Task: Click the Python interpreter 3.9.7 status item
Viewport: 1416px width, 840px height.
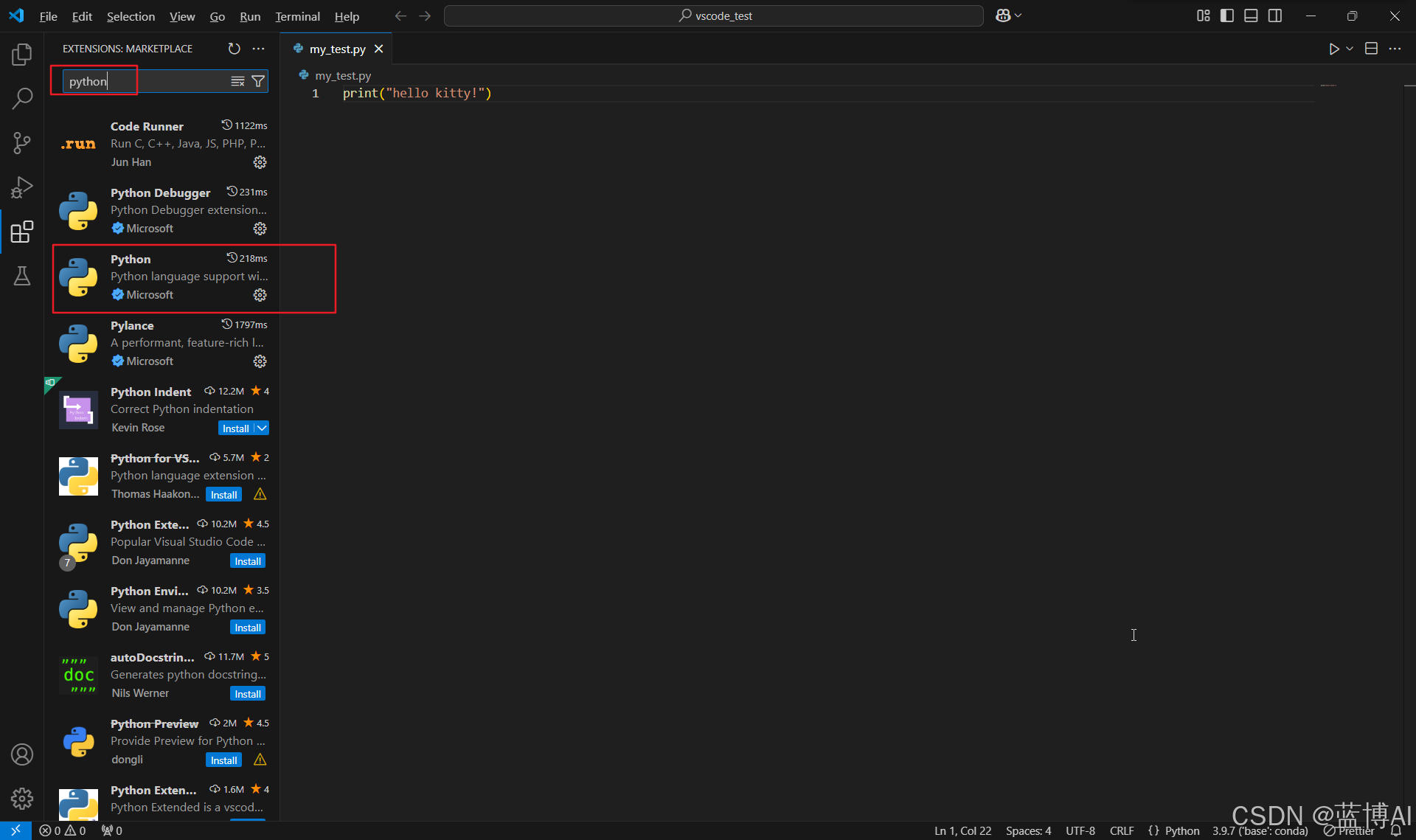Action: (1260, 830)
